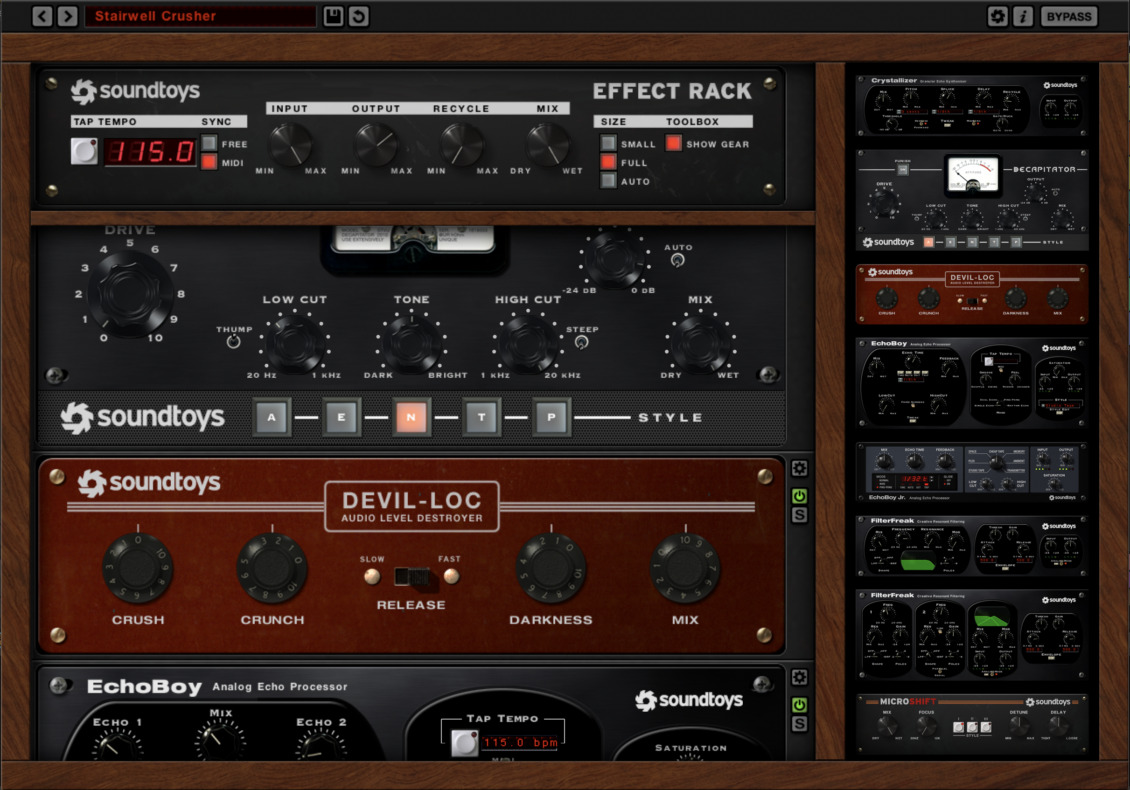
Task: Click the INPUT knob
Action: [x=290, y=144]
